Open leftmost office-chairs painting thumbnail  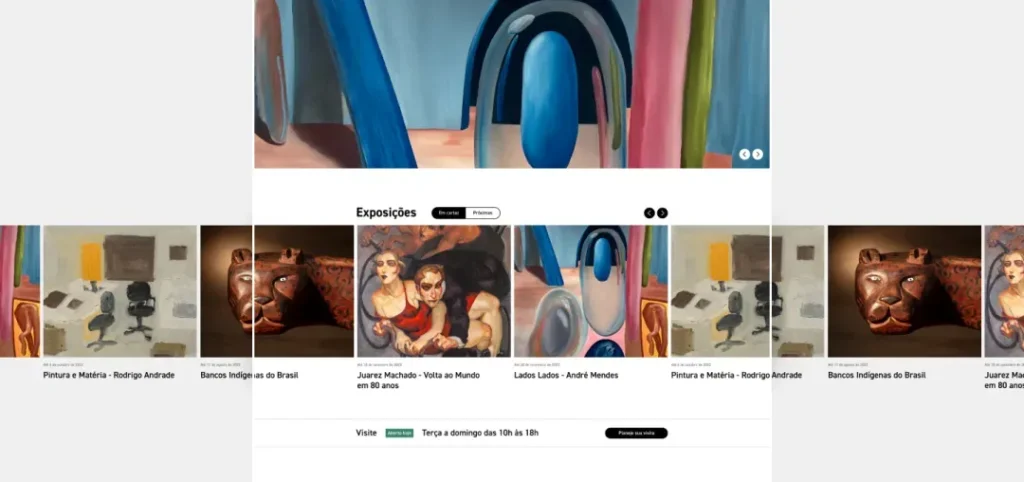120,291
